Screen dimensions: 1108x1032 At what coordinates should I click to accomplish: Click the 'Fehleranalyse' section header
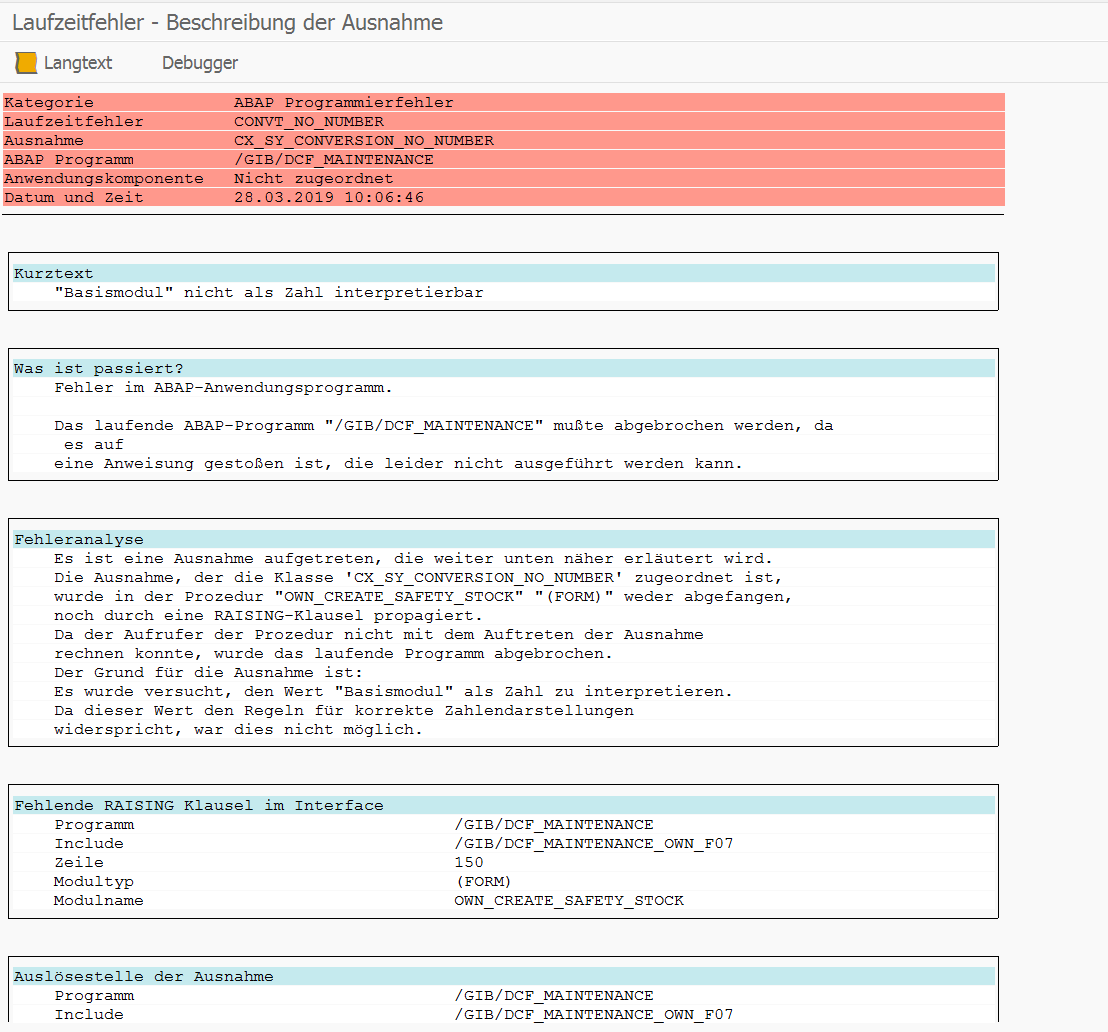(78, 539)
